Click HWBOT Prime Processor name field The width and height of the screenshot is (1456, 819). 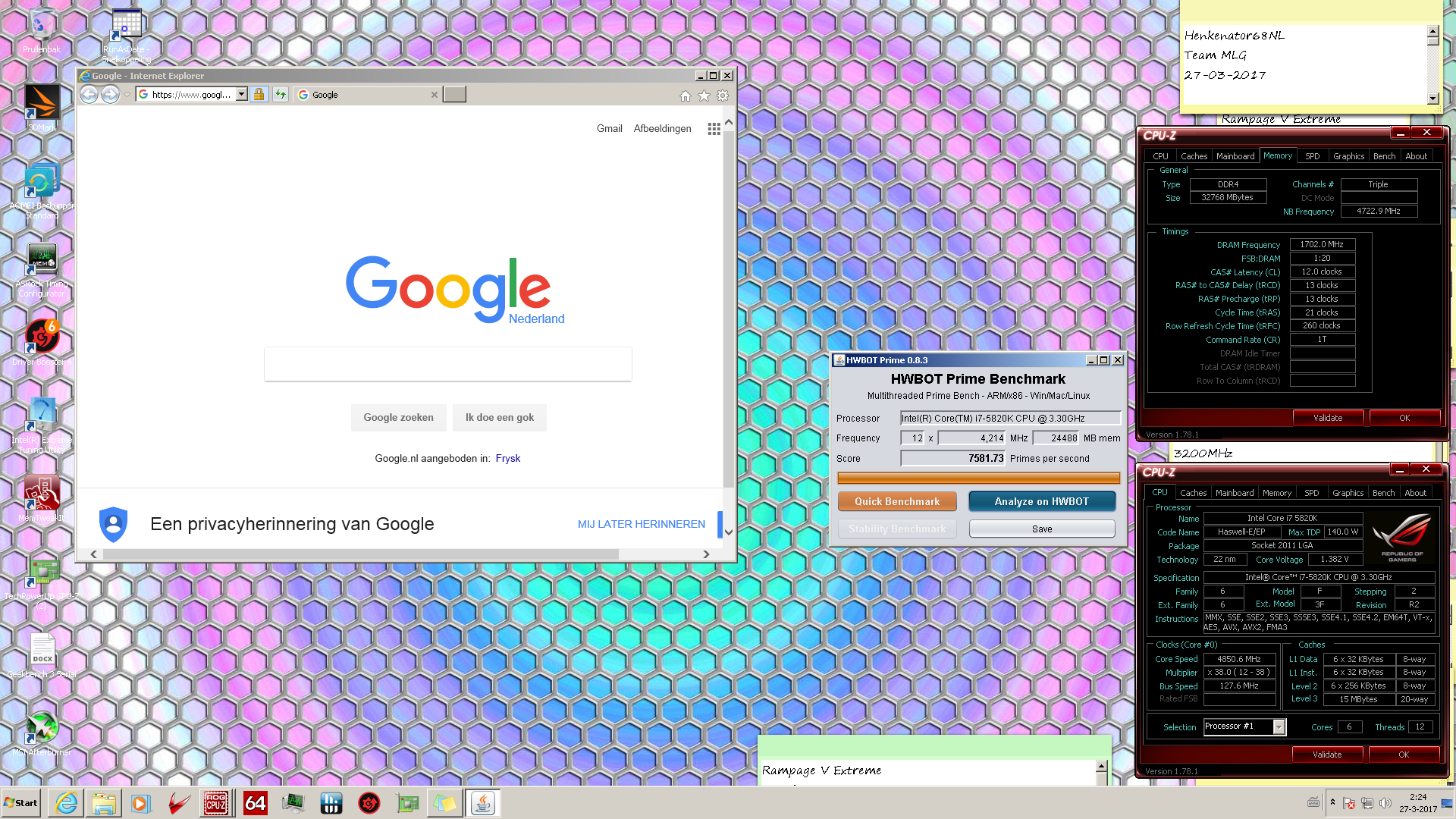(1010, 419)
